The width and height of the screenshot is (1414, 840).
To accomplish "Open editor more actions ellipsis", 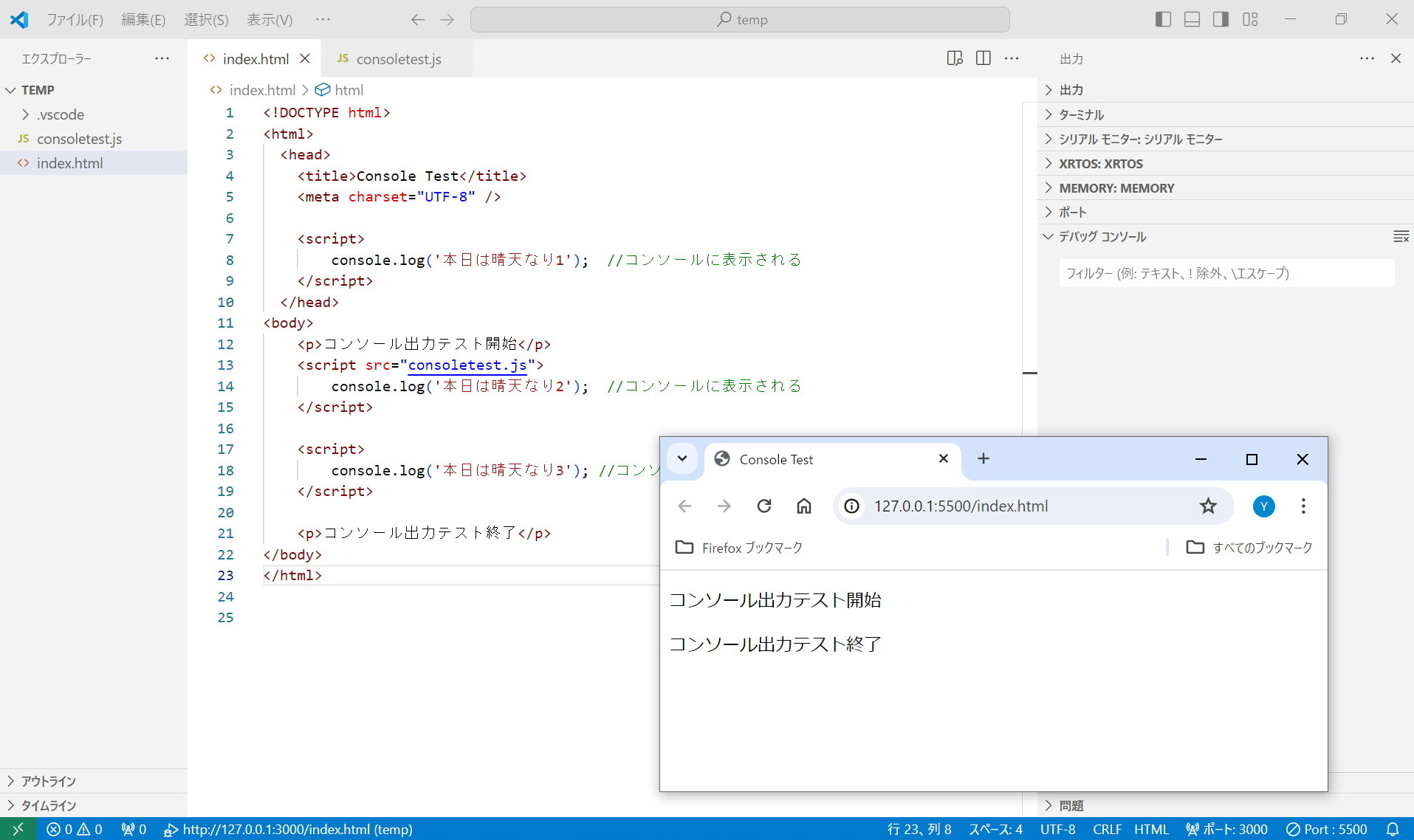I will (1012, 58).
